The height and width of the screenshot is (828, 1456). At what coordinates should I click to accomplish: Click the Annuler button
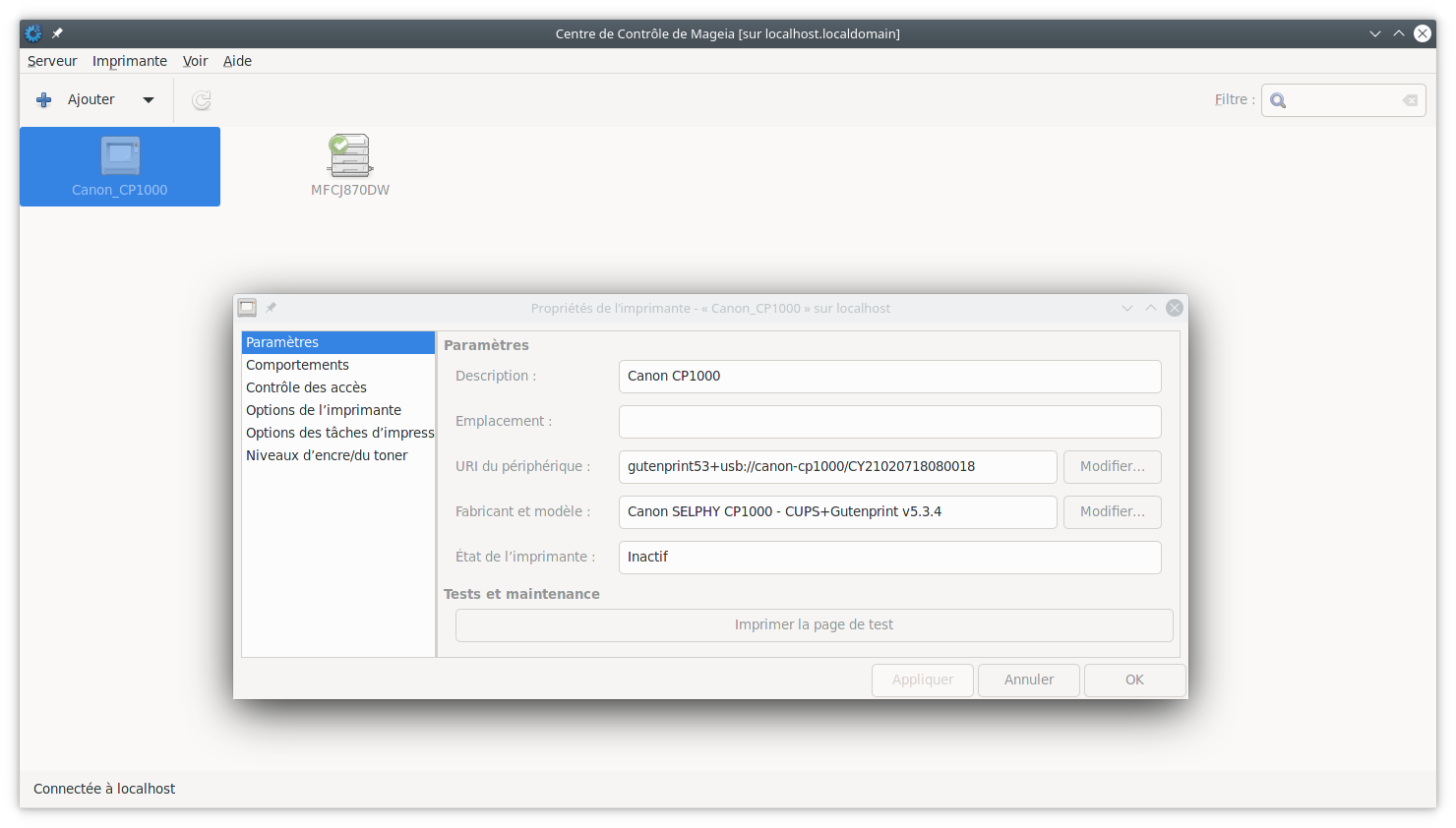1029,680
